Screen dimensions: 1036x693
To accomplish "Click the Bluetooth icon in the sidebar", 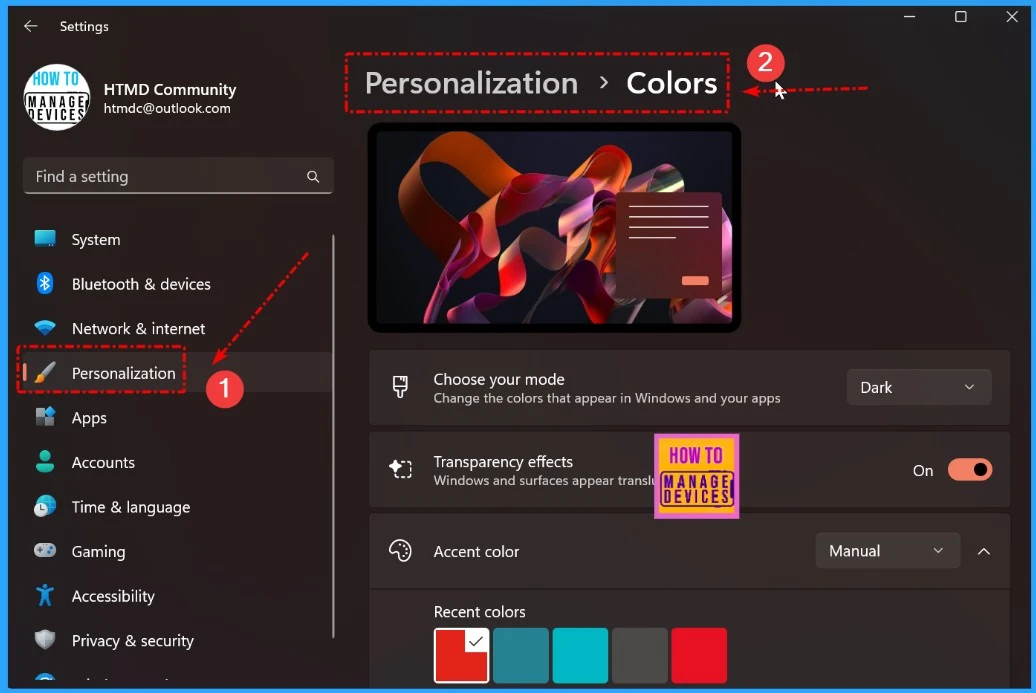I will click(x=45, y=283).
